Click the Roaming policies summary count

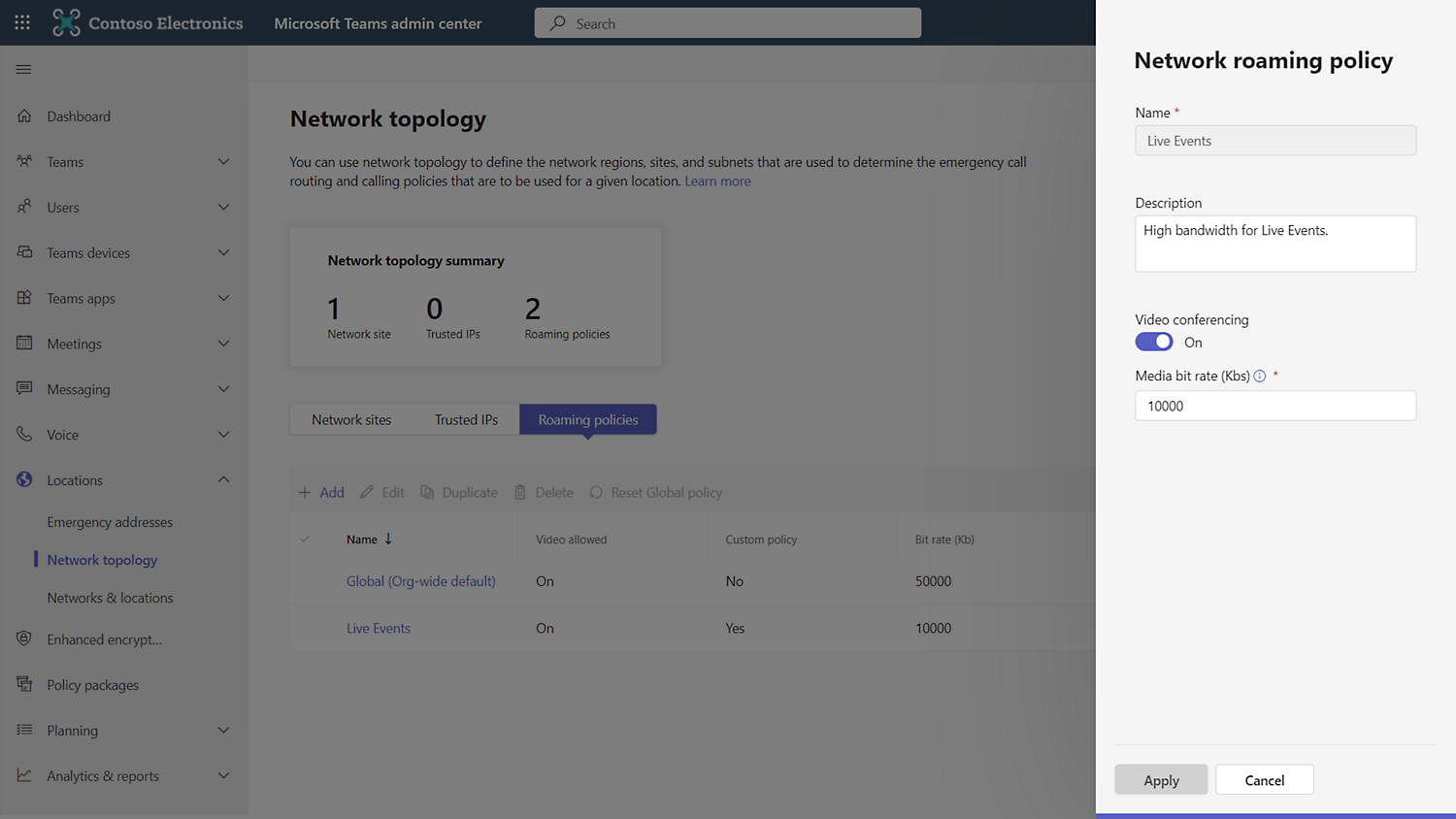pyautogui.click(x=533, y=309)
